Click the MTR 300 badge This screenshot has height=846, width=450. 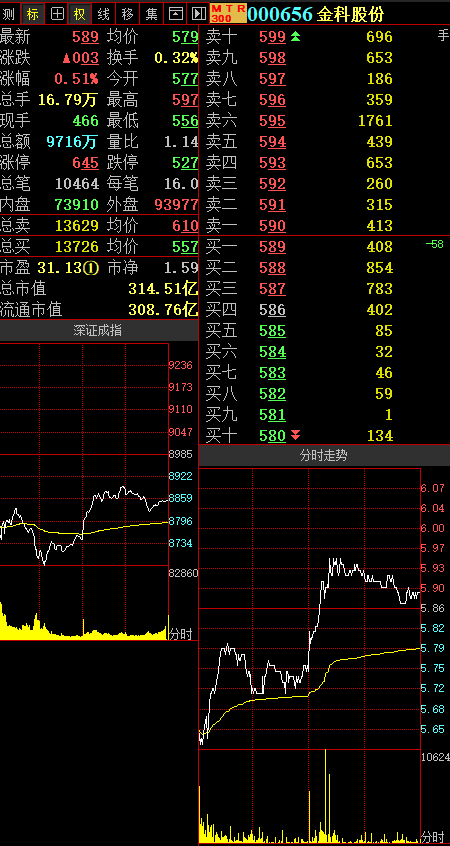pyautogui.click(x=228, y=13)
